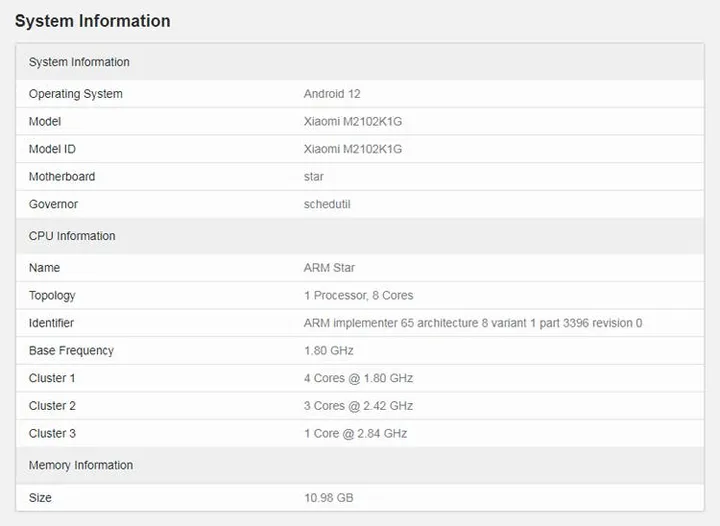Select '3 Cores @ 2.42 GHz' value

[358, 406]
